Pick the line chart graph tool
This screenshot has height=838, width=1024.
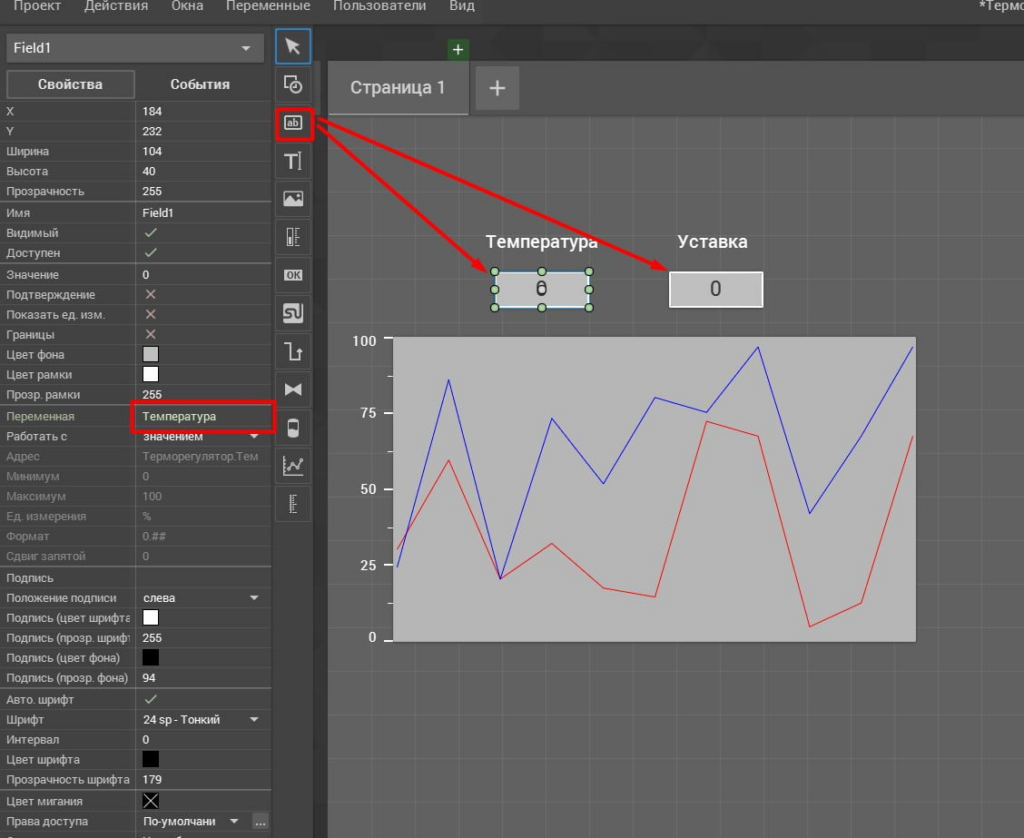293,465
